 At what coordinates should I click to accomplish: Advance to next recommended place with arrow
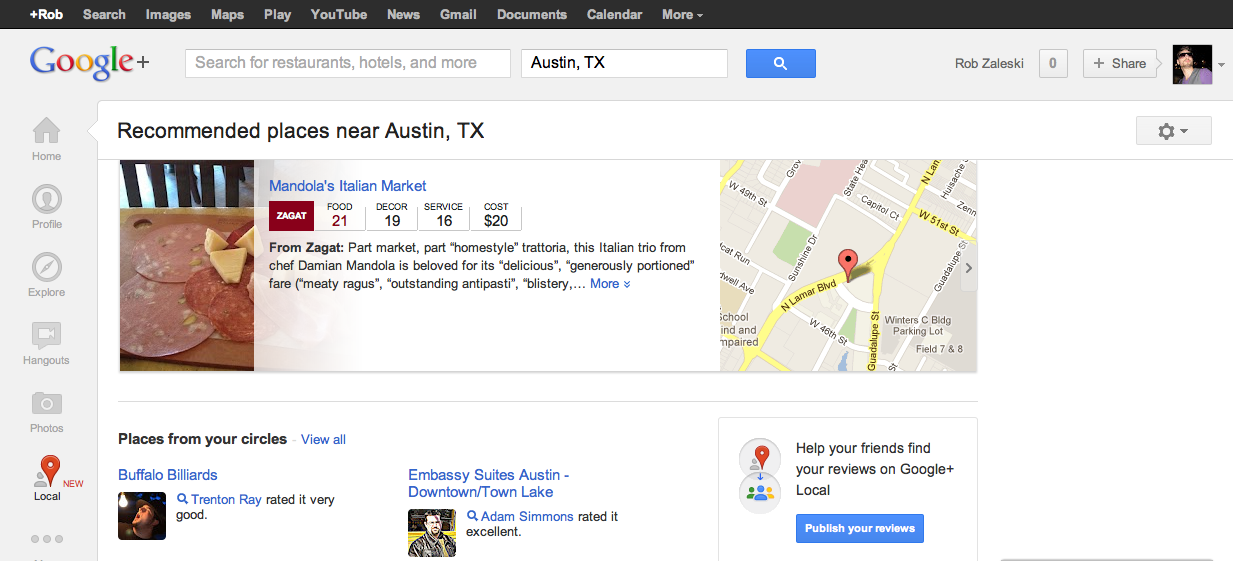point(968,268)
